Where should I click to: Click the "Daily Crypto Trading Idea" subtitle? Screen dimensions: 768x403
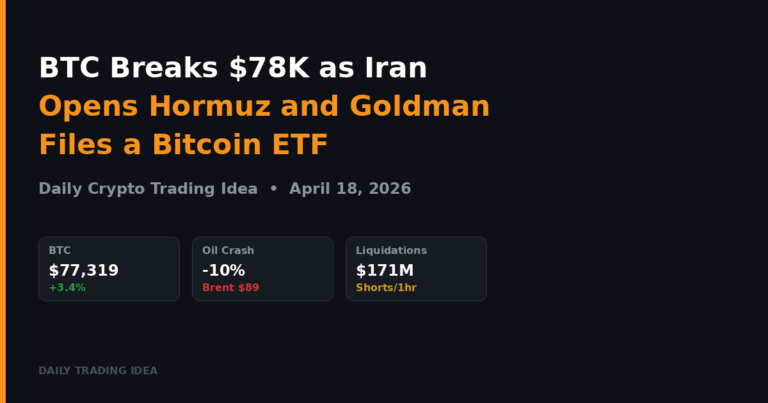148,188
